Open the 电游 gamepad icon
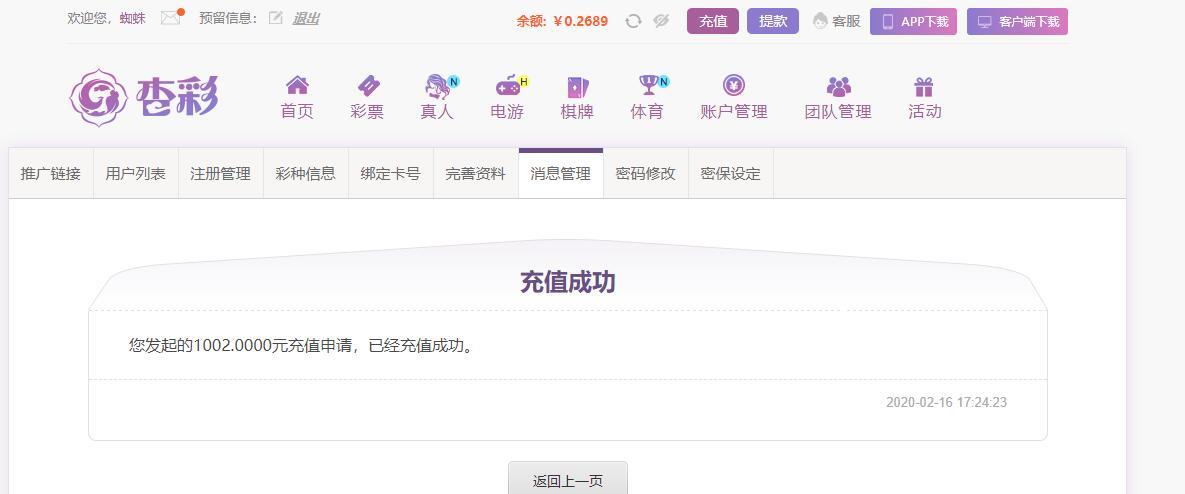1185x494 pixels. point(507,86)
